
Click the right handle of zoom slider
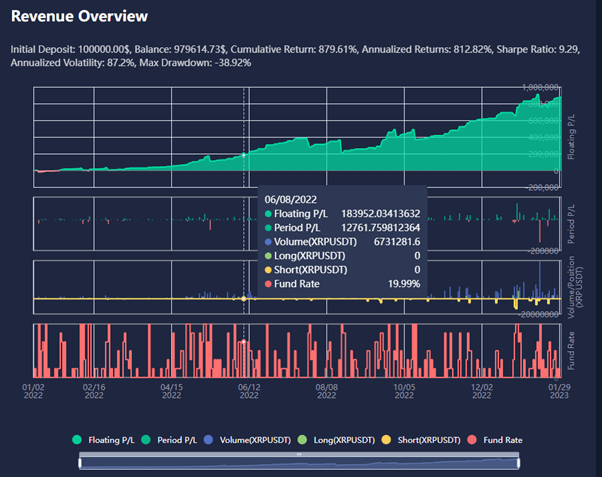tap(518, 461)
